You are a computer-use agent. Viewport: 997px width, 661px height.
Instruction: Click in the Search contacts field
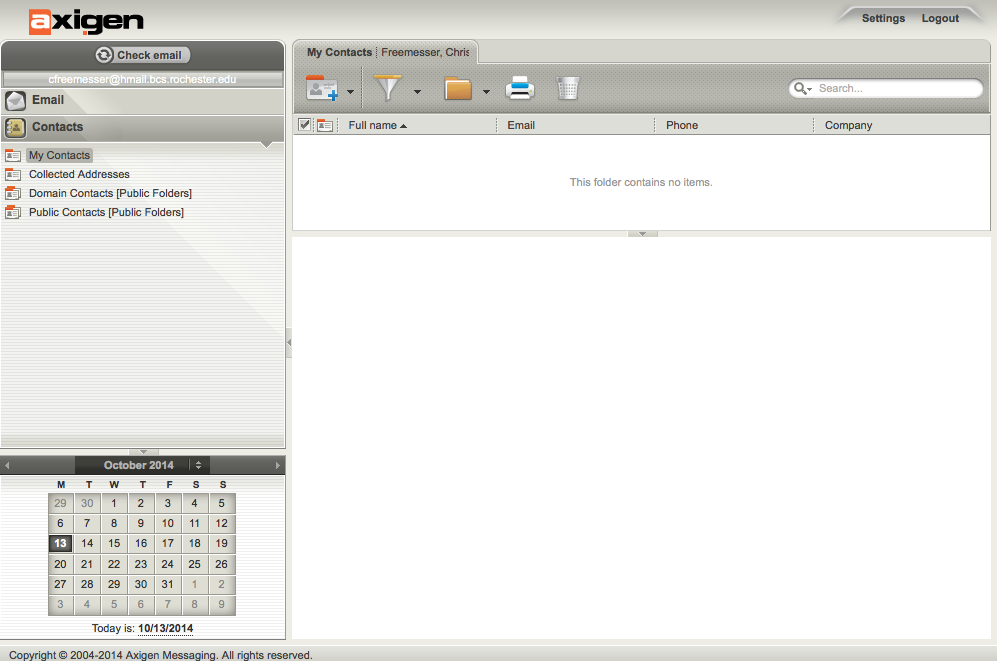click(895, 89)
